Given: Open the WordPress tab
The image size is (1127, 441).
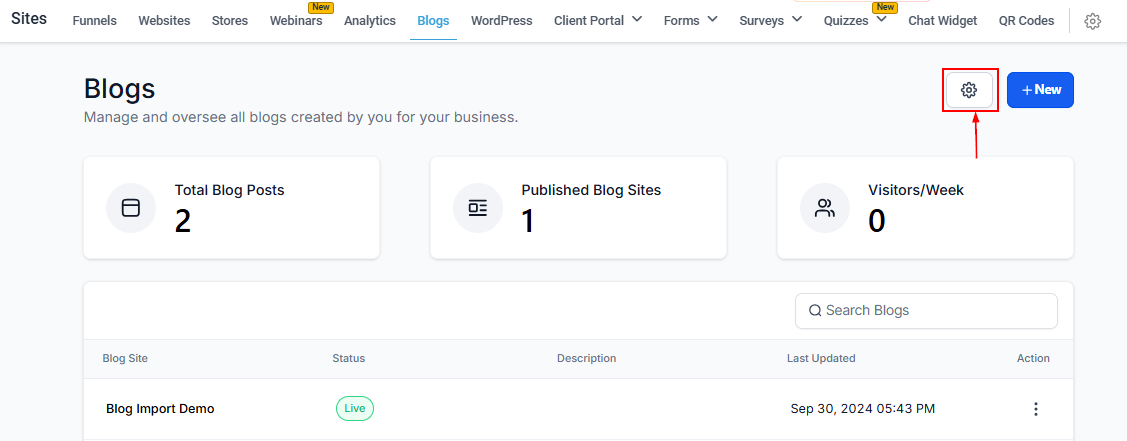Looking at the screenshot, I should 502,20.
